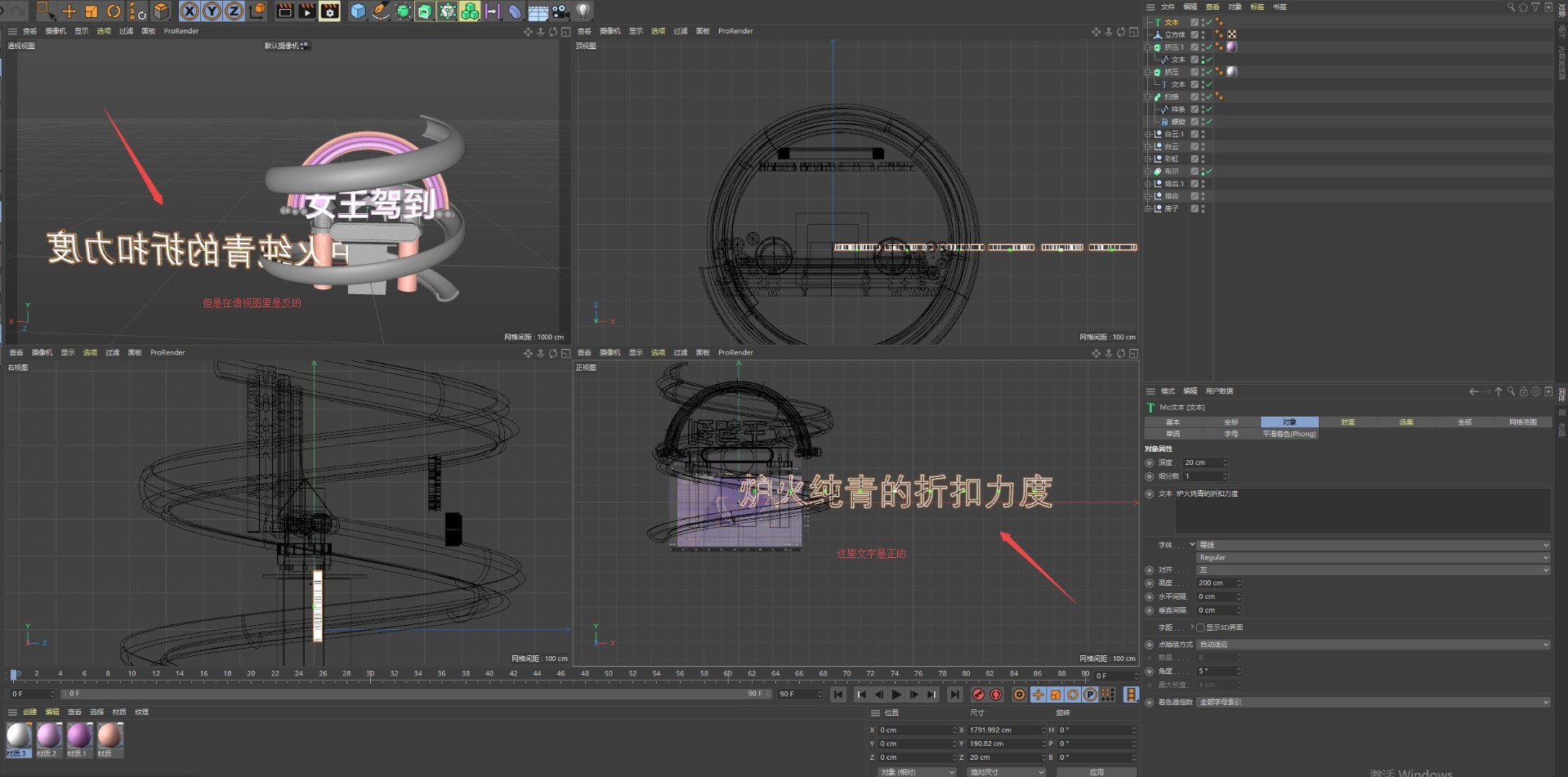Toggle visibility dots for the 立方体 object
Image resolution: width=1568 pixels, height=777 pixels.
(1201, 35)
